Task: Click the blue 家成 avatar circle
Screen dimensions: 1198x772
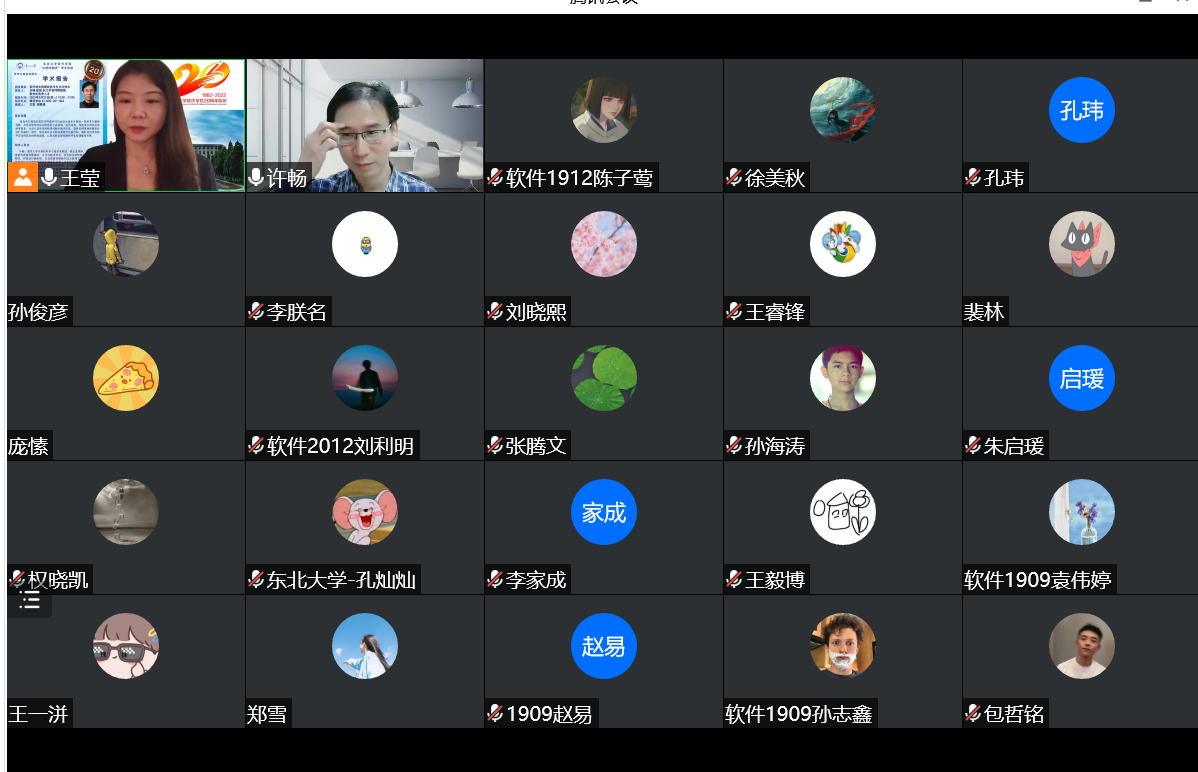Action: coord(603,512)
